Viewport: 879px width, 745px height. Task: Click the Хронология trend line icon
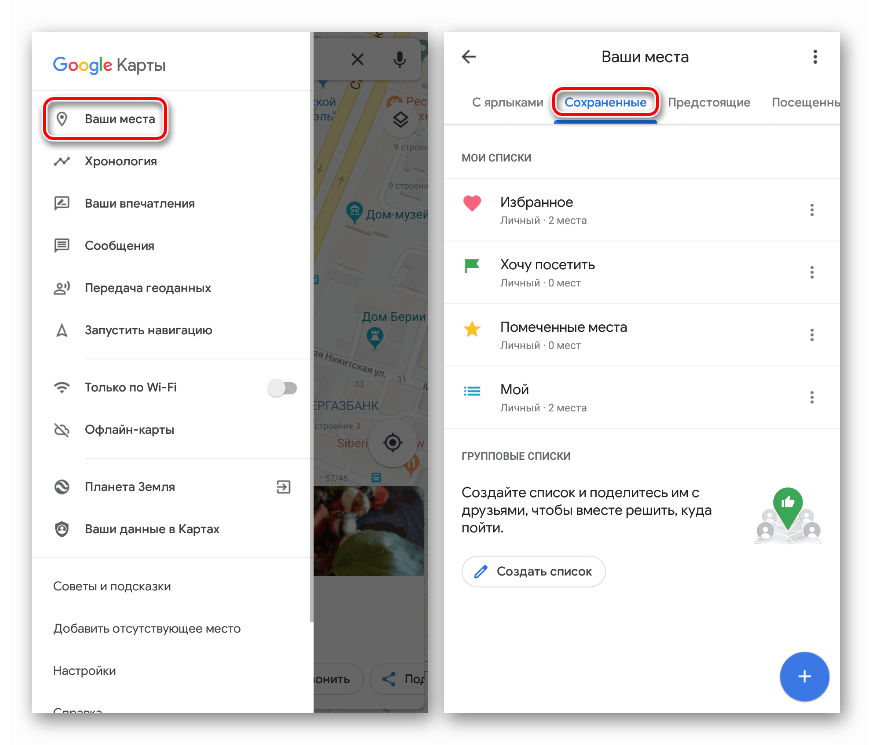click(62, 161)
